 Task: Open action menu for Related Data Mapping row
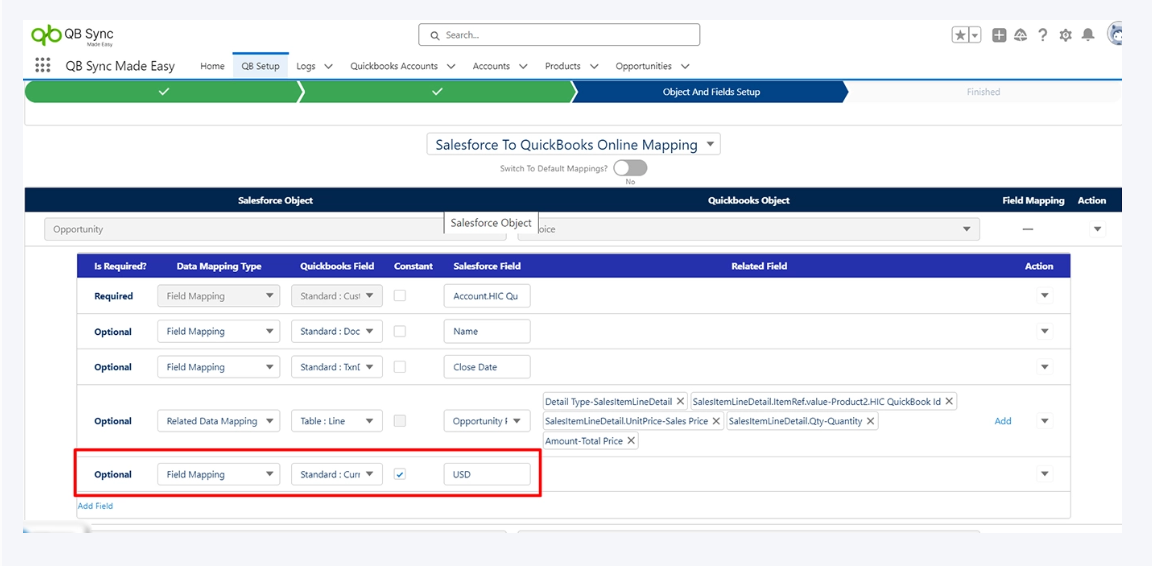pos(1045,421)
